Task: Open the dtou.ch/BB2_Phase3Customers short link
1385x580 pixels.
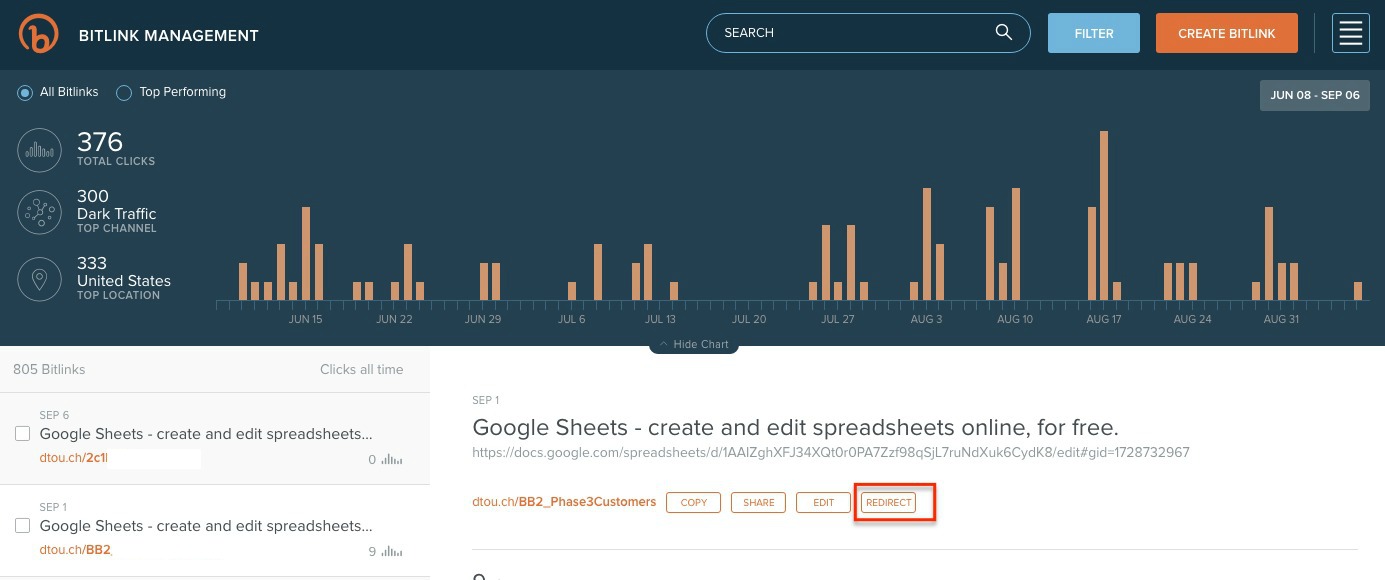Action: tap(564, 502)
